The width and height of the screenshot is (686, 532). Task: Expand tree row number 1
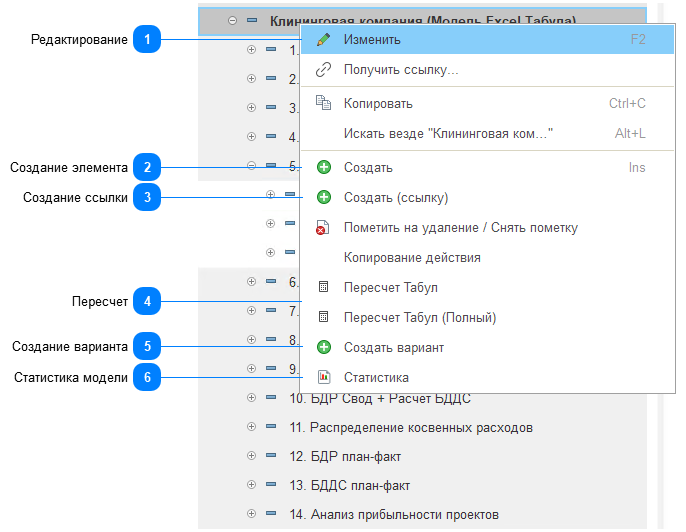click(251, 49)
